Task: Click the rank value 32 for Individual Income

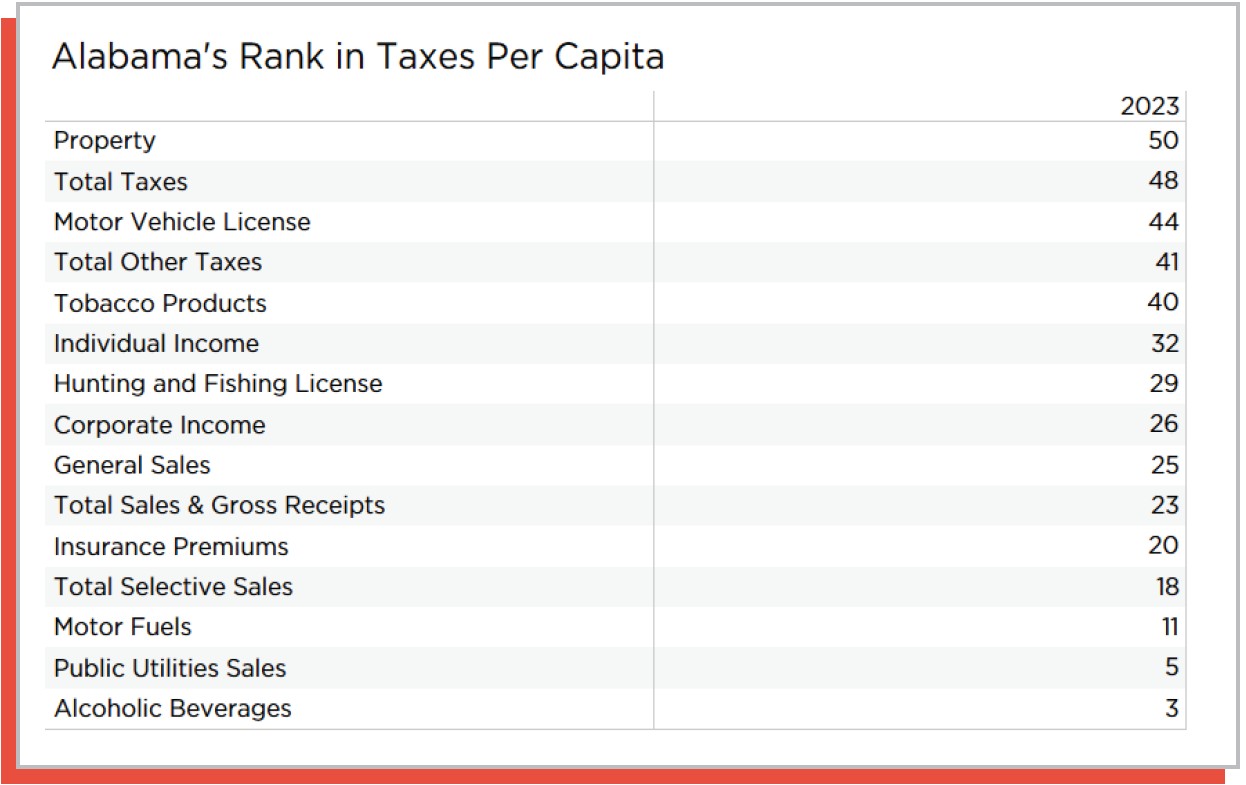Action: click(x=1164, y=344)
